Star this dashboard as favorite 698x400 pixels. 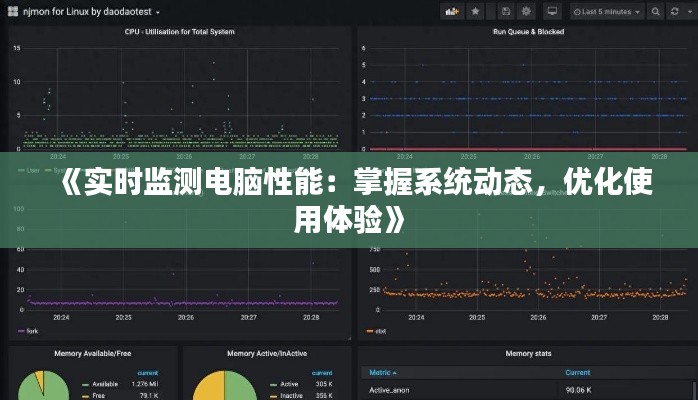coord(476,12)
